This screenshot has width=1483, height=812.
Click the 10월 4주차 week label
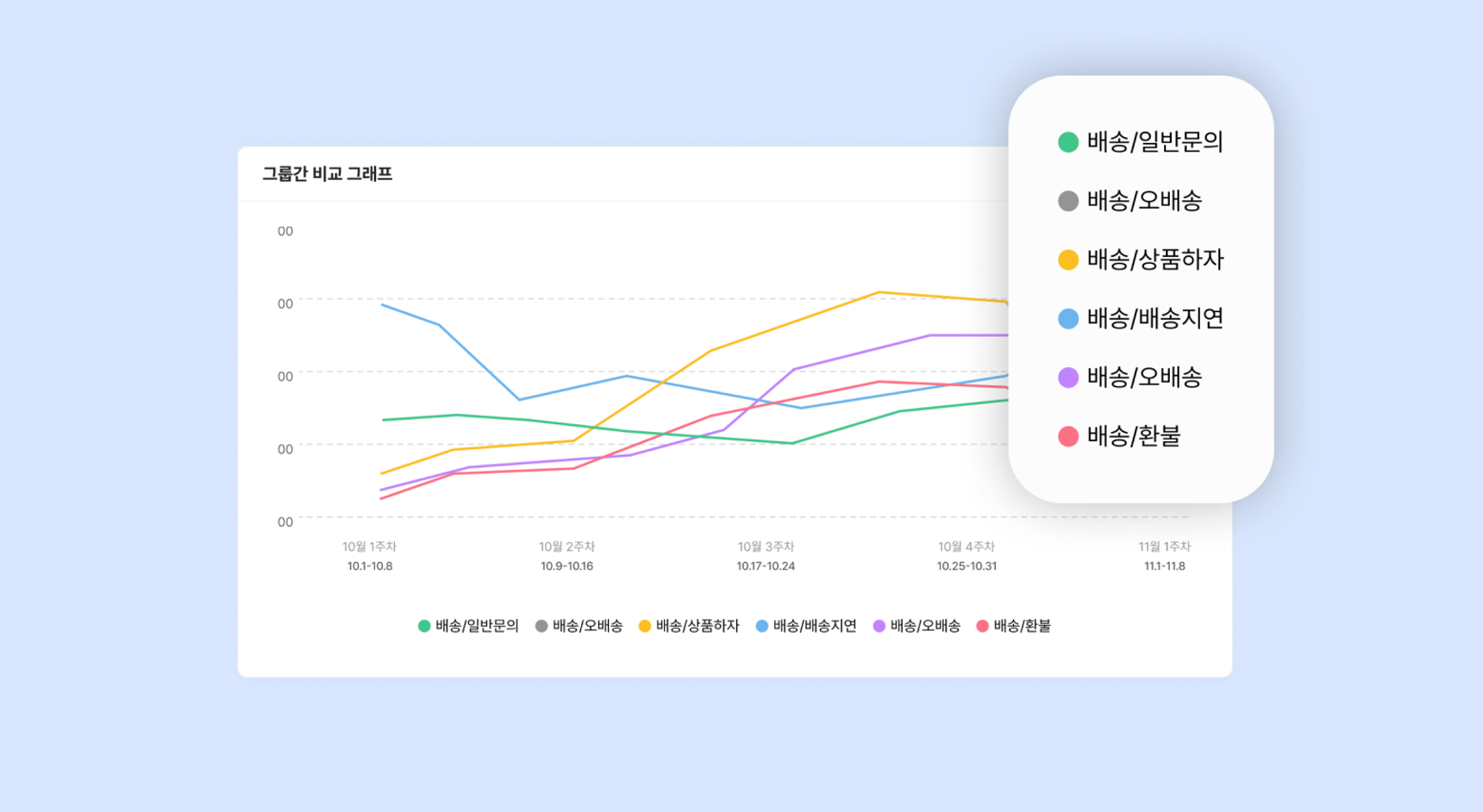coord(967,547)
